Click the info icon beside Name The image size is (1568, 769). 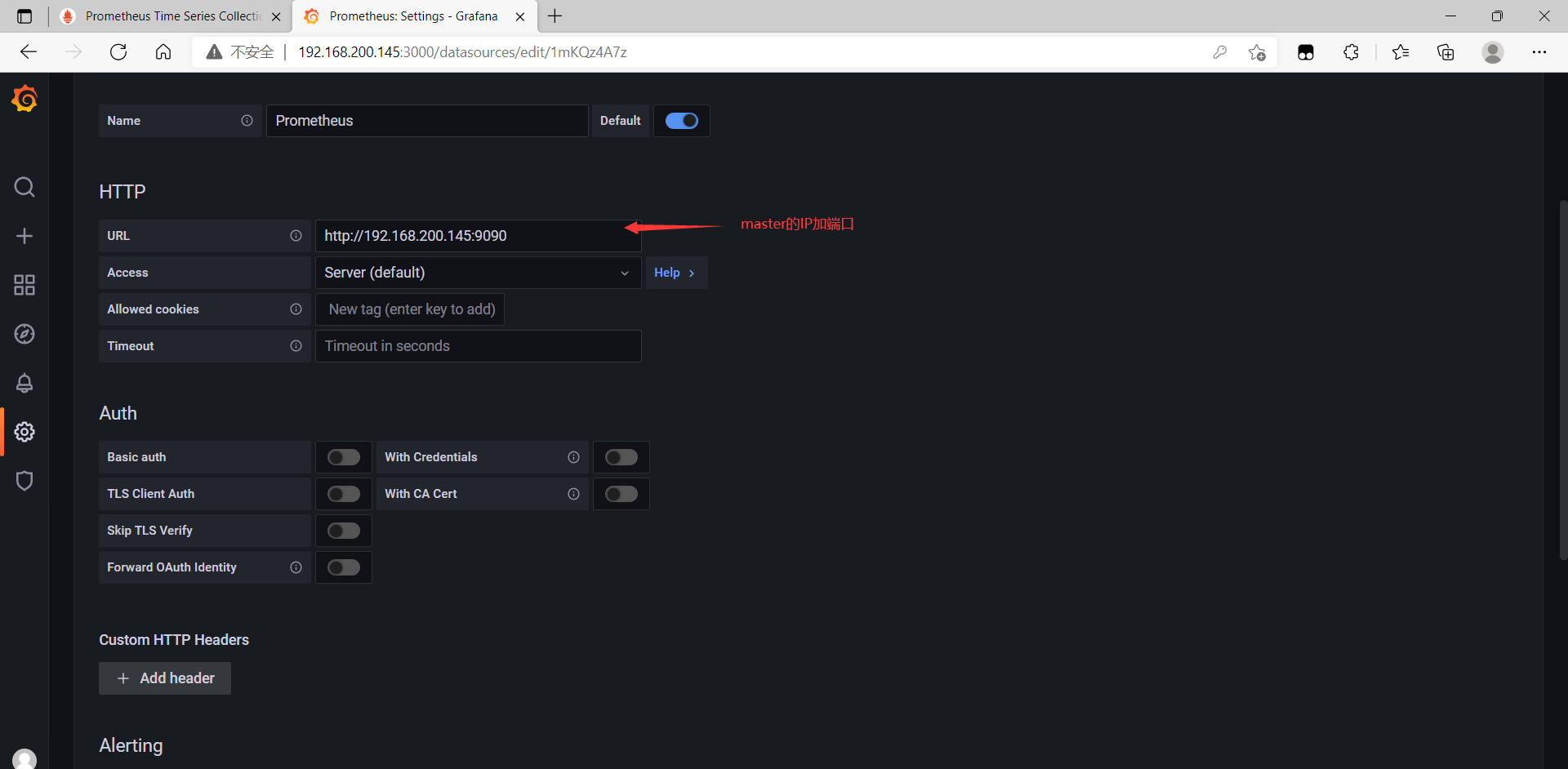click(247, 121)
